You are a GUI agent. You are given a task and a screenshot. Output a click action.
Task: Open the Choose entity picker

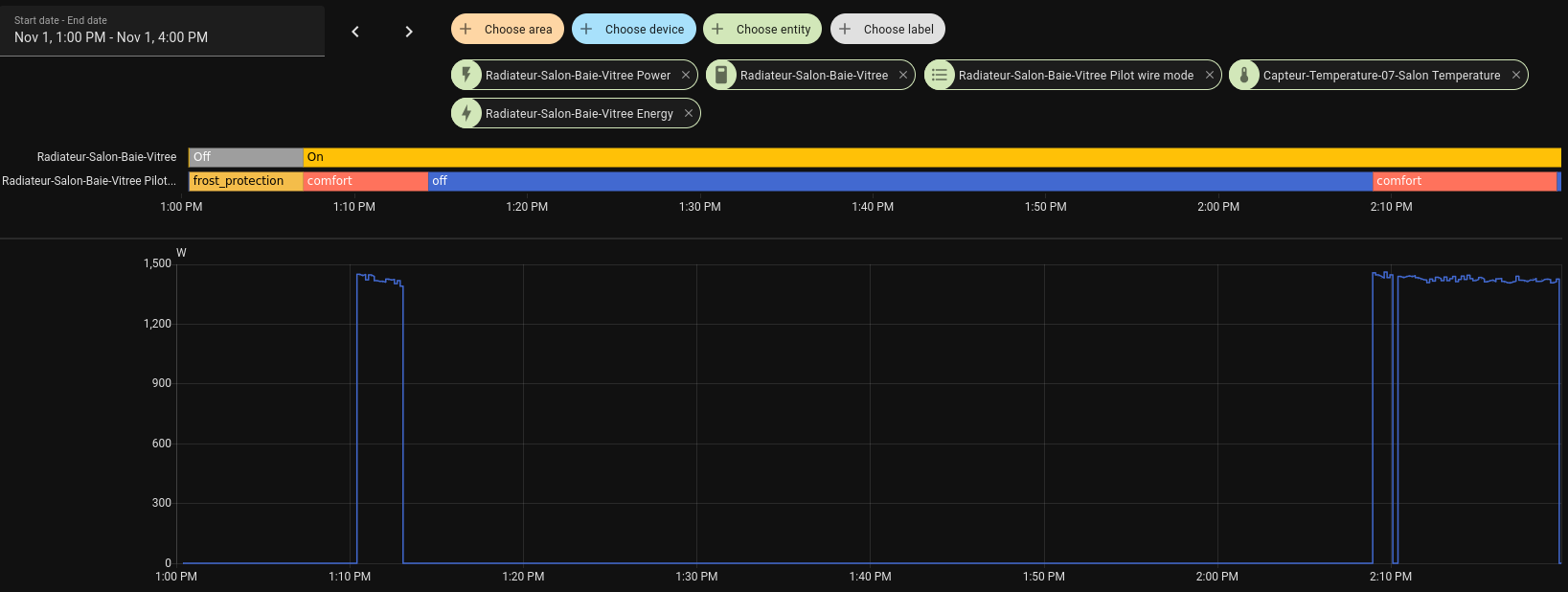tap(762, 29)
